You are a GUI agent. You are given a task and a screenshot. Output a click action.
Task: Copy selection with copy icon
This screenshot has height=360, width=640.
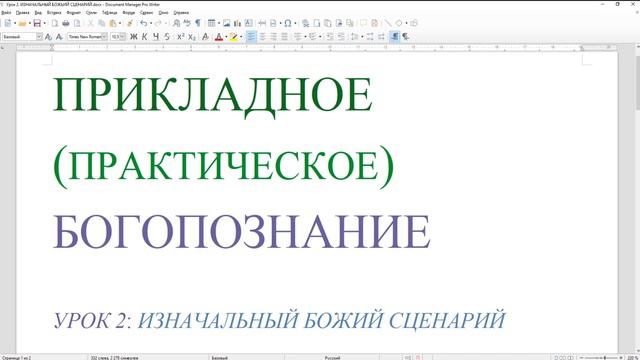tap(102, 23)
